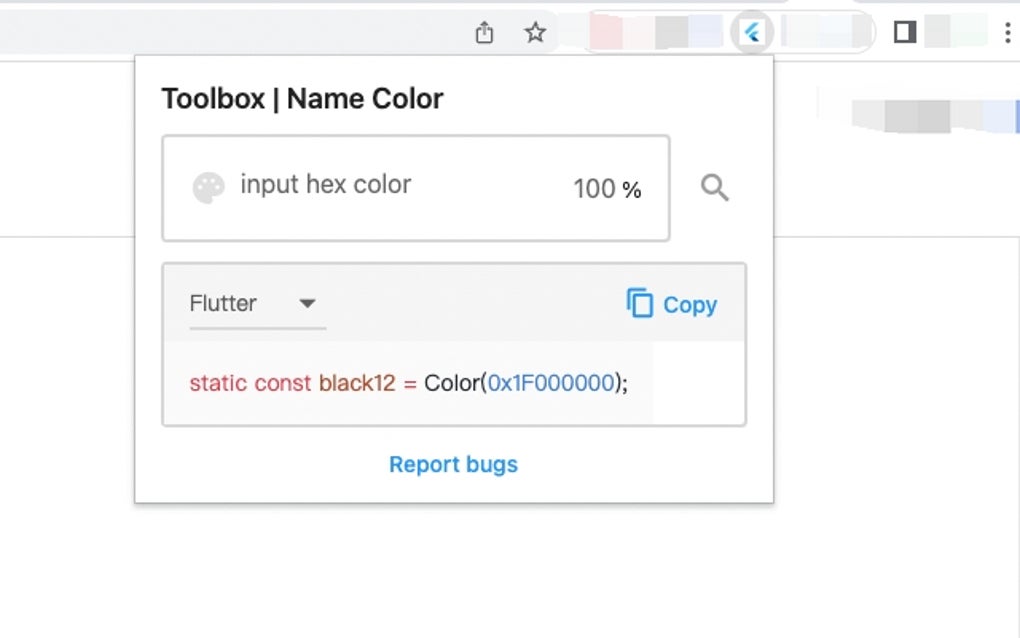
Task: Open the Report bugs link
Action: 453,464
